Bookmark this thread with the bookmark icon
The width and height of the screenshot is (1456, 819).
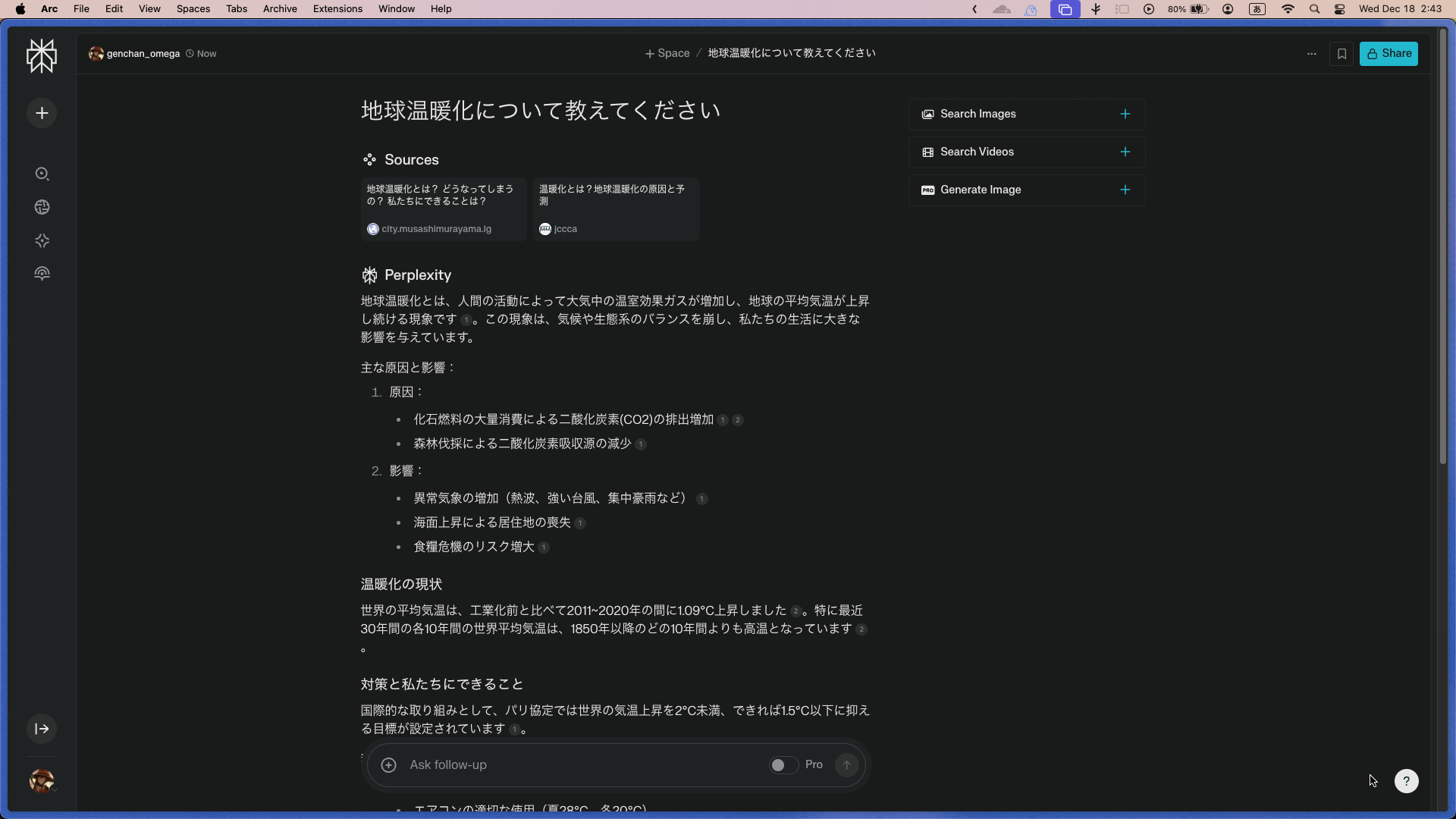point(1341,53)
